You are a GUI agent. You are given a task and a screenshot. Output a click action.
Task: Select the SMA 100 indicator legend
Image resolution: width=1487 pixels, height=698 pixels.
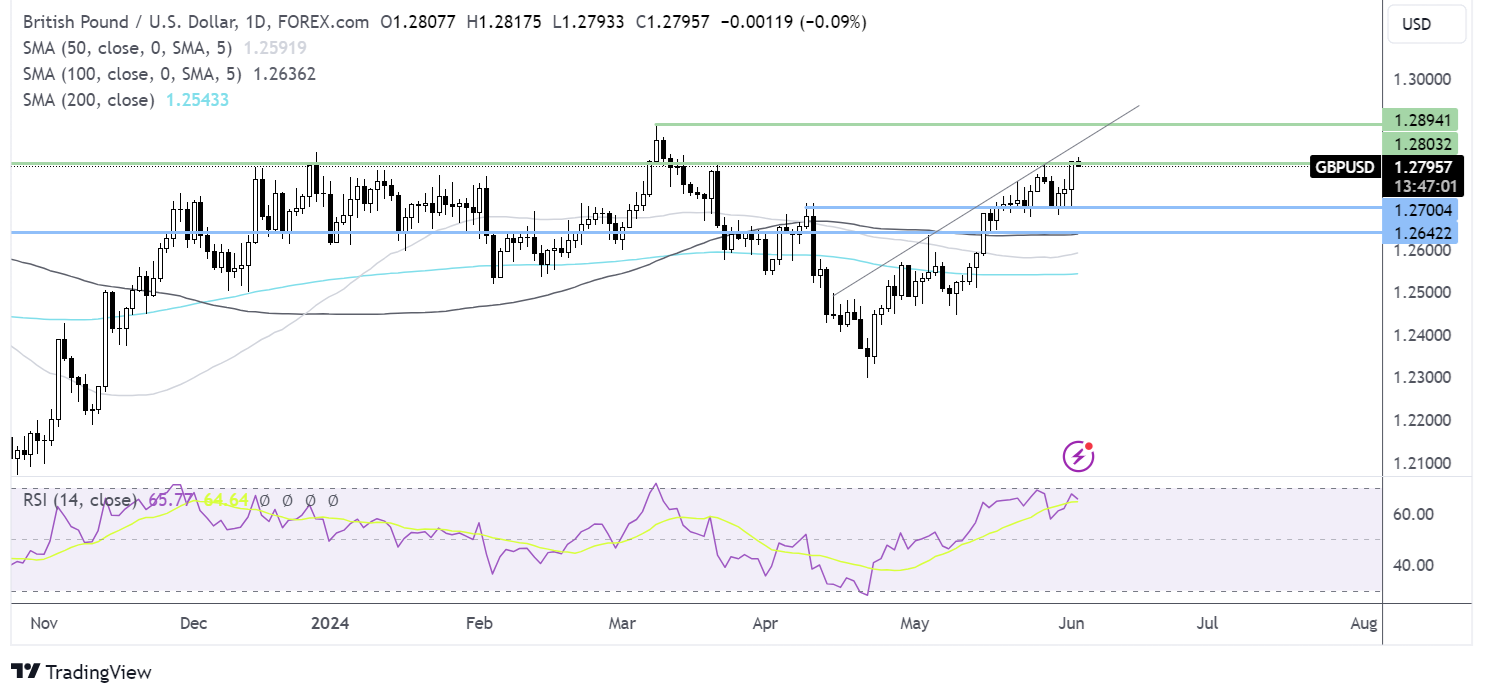coord(130,74)
